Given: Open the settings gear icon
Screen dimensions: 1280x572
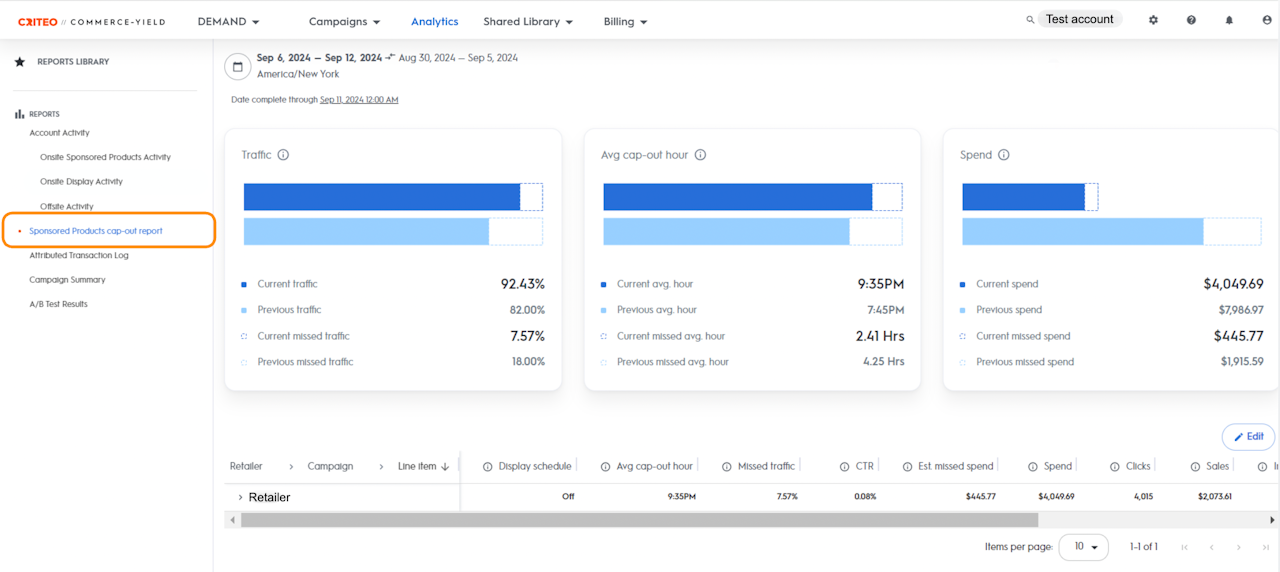Looking at the screenshot, I should [x=1153, y=20].
